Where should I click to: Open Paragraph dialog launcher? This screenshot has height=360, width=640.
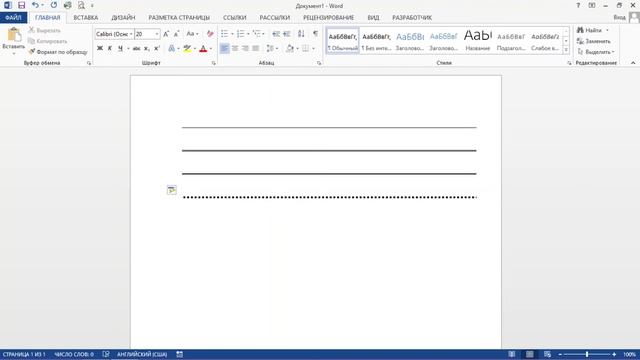[x=319, y=63]
